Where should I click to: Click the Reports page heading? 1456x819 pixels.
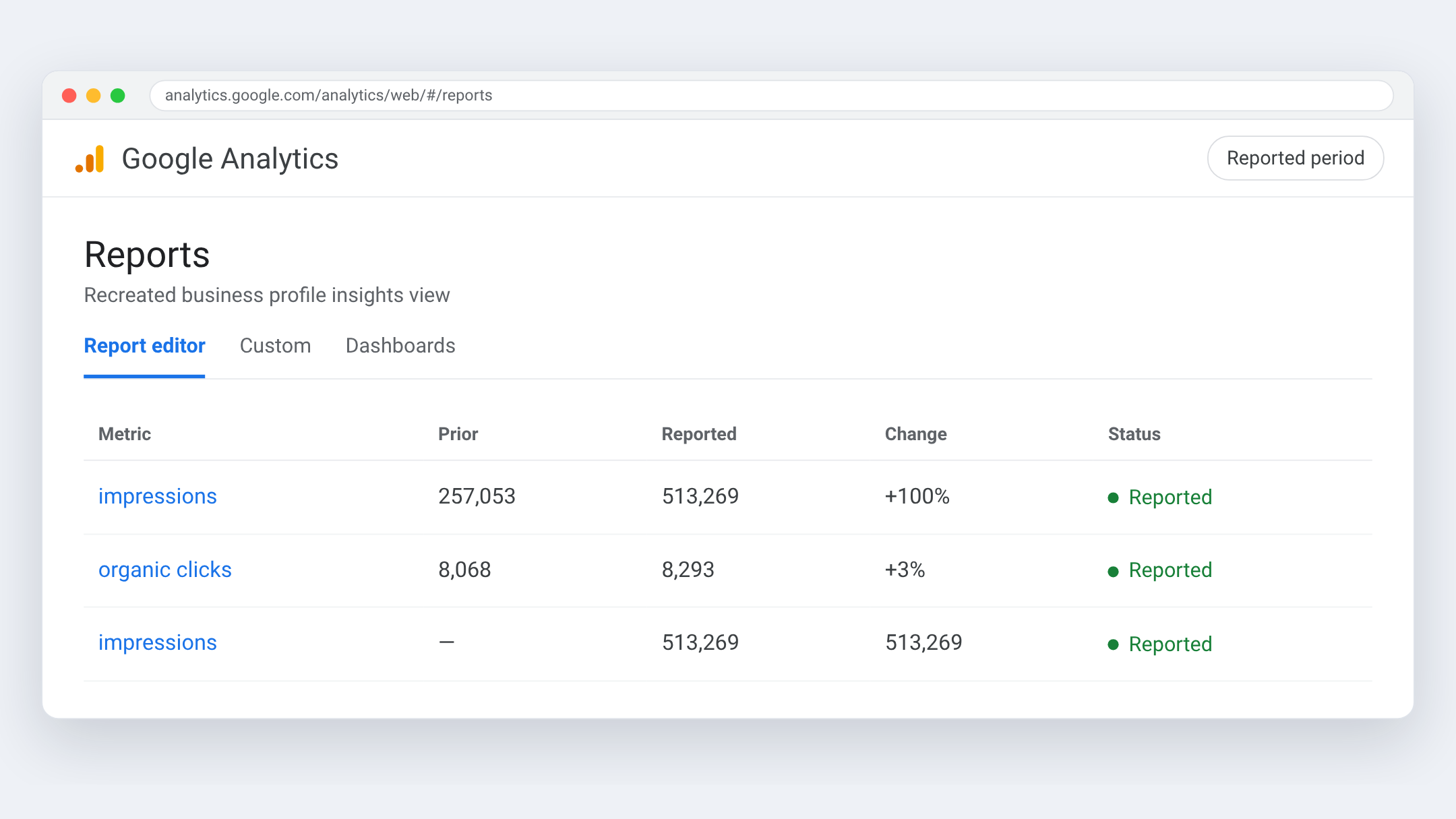[147, 255]
